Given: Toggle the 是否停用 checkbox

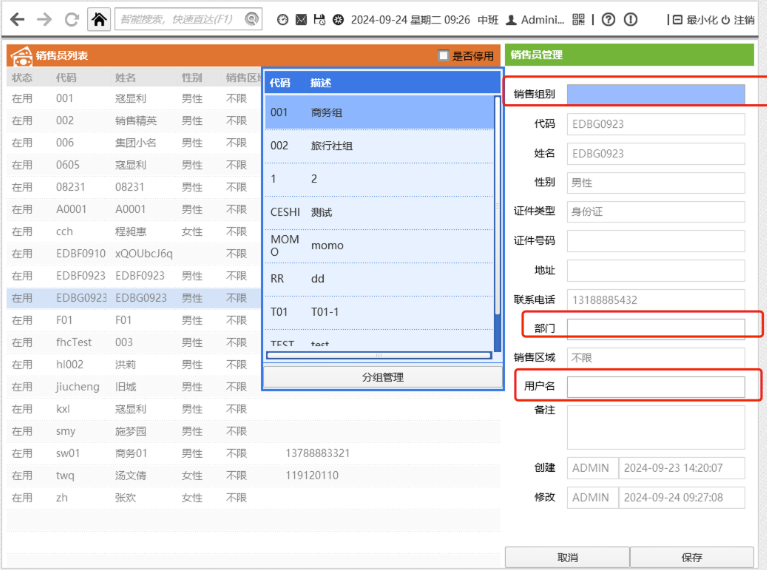Looking at the screenshot, I should click(x=443, y=55).
